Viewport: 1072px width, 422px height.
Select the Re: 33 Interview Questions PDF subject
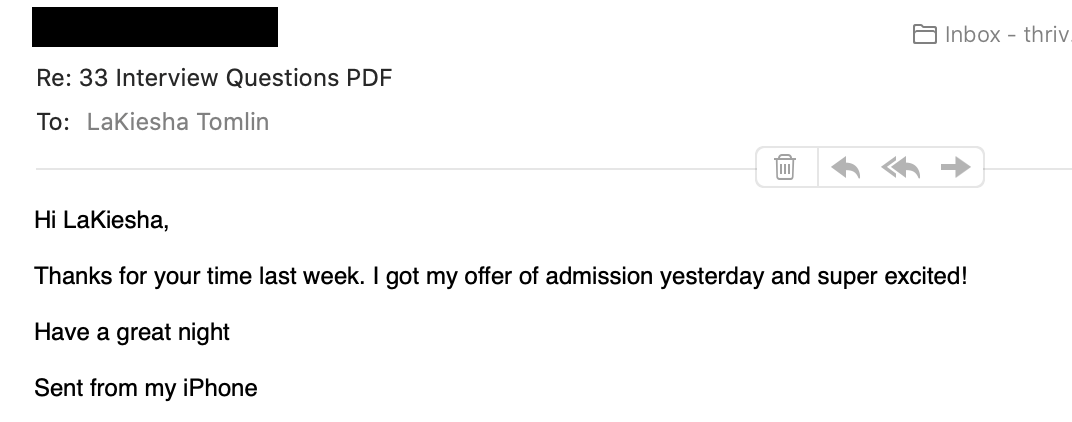(214, 78)
